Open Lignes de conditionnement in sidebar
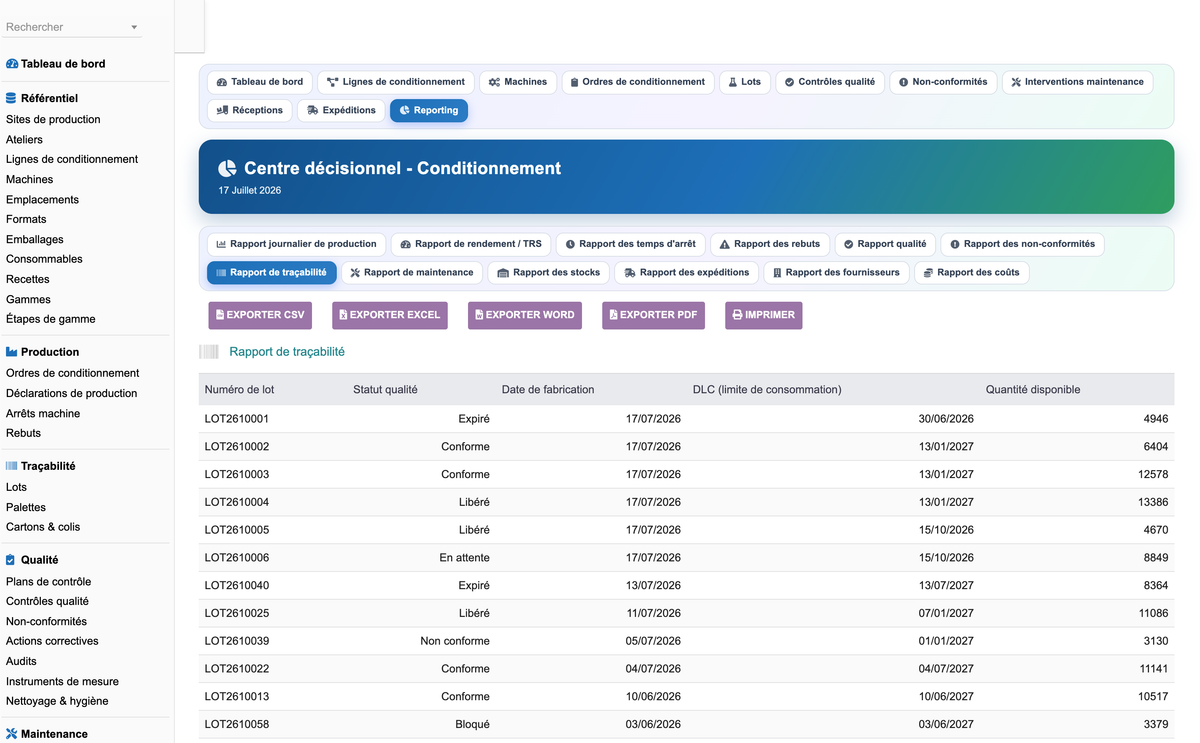Viewport: 1200px width, 743px height. (72, 159)
